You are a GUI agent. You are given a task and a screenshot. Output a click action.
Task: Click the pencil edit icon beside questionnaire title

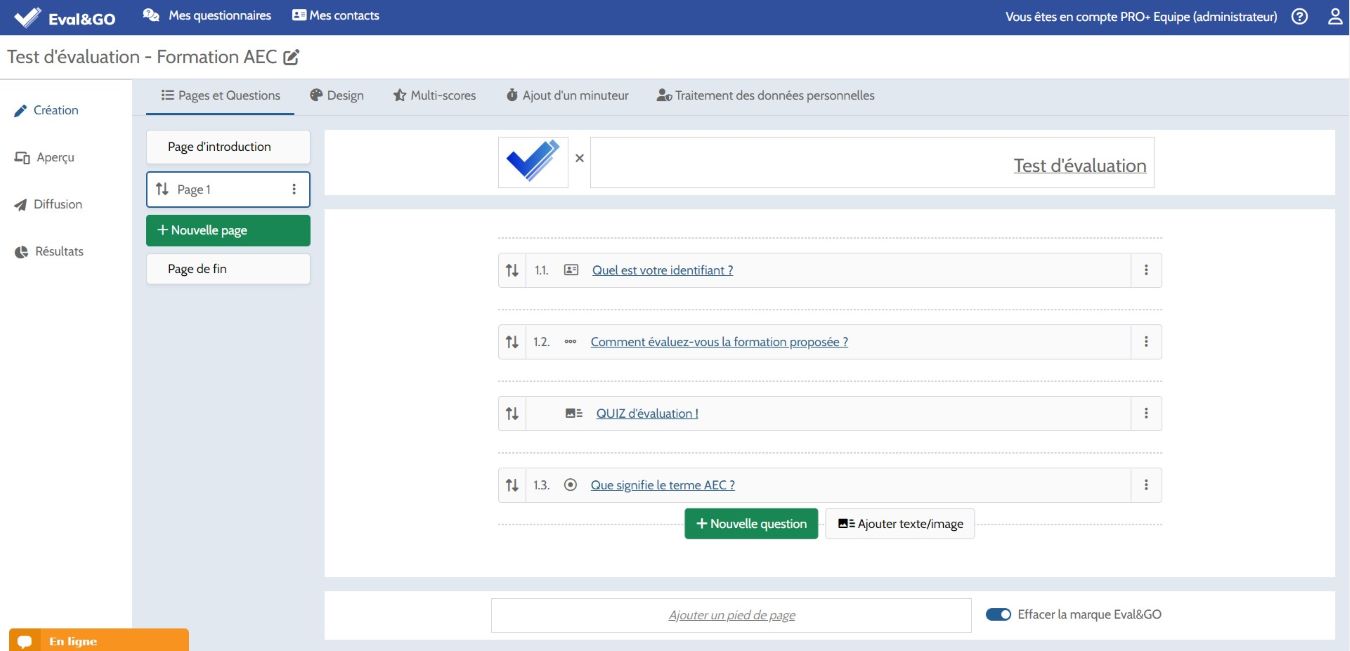[x=291, y=57]
